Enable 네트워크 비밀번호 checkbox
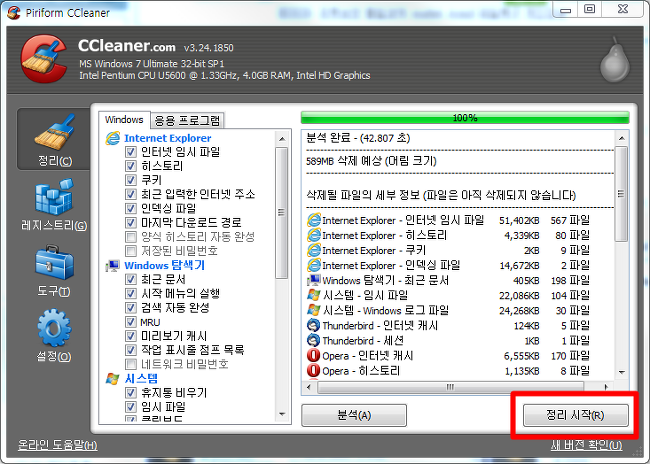The width and height of the screenshot is (650, 464). 131,364
